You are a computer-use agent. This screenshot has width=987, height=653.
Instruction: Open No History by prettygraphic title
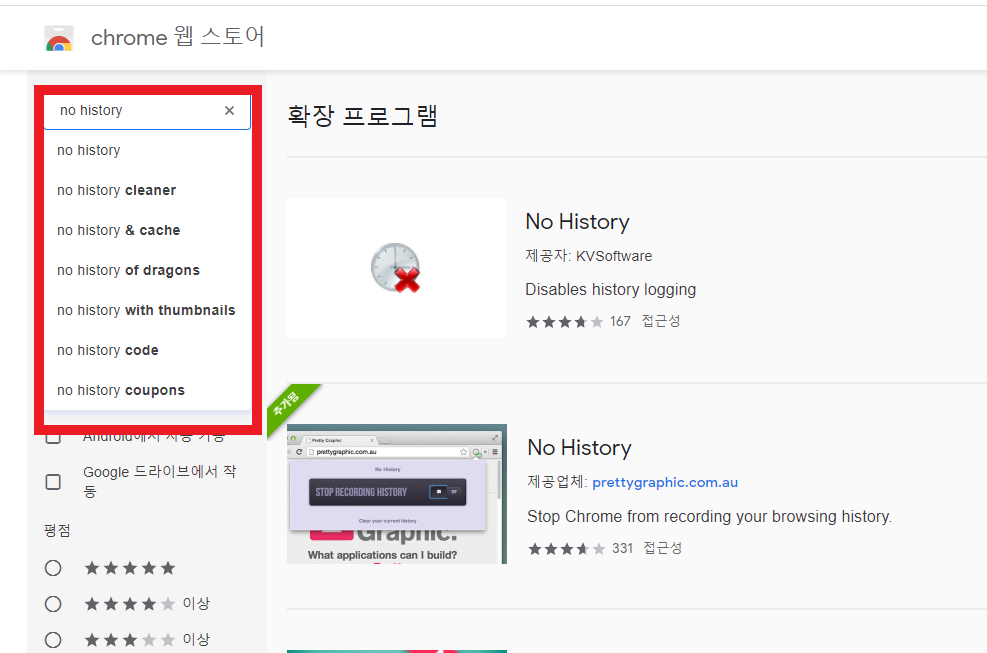[579, 448]
